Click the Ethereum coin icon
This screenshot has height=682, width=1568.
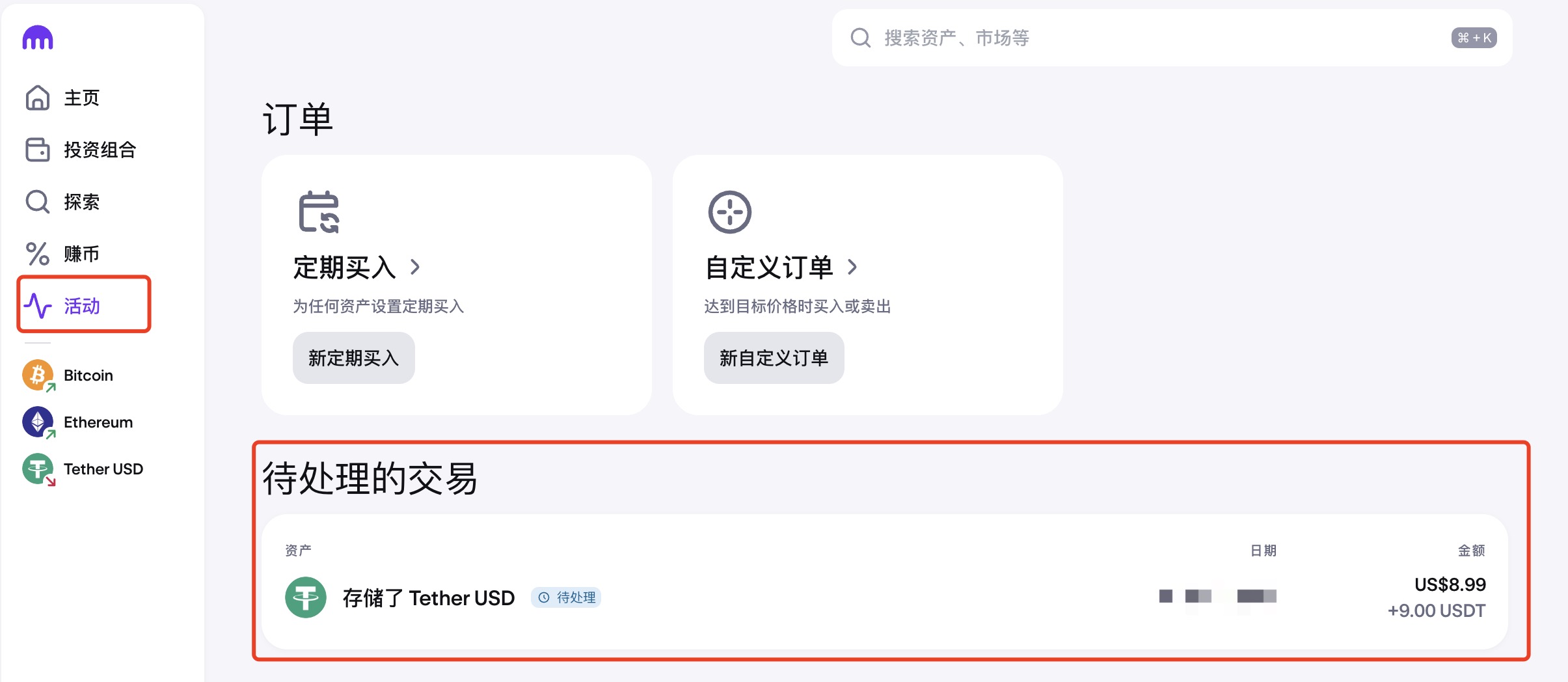pos(38,422)
